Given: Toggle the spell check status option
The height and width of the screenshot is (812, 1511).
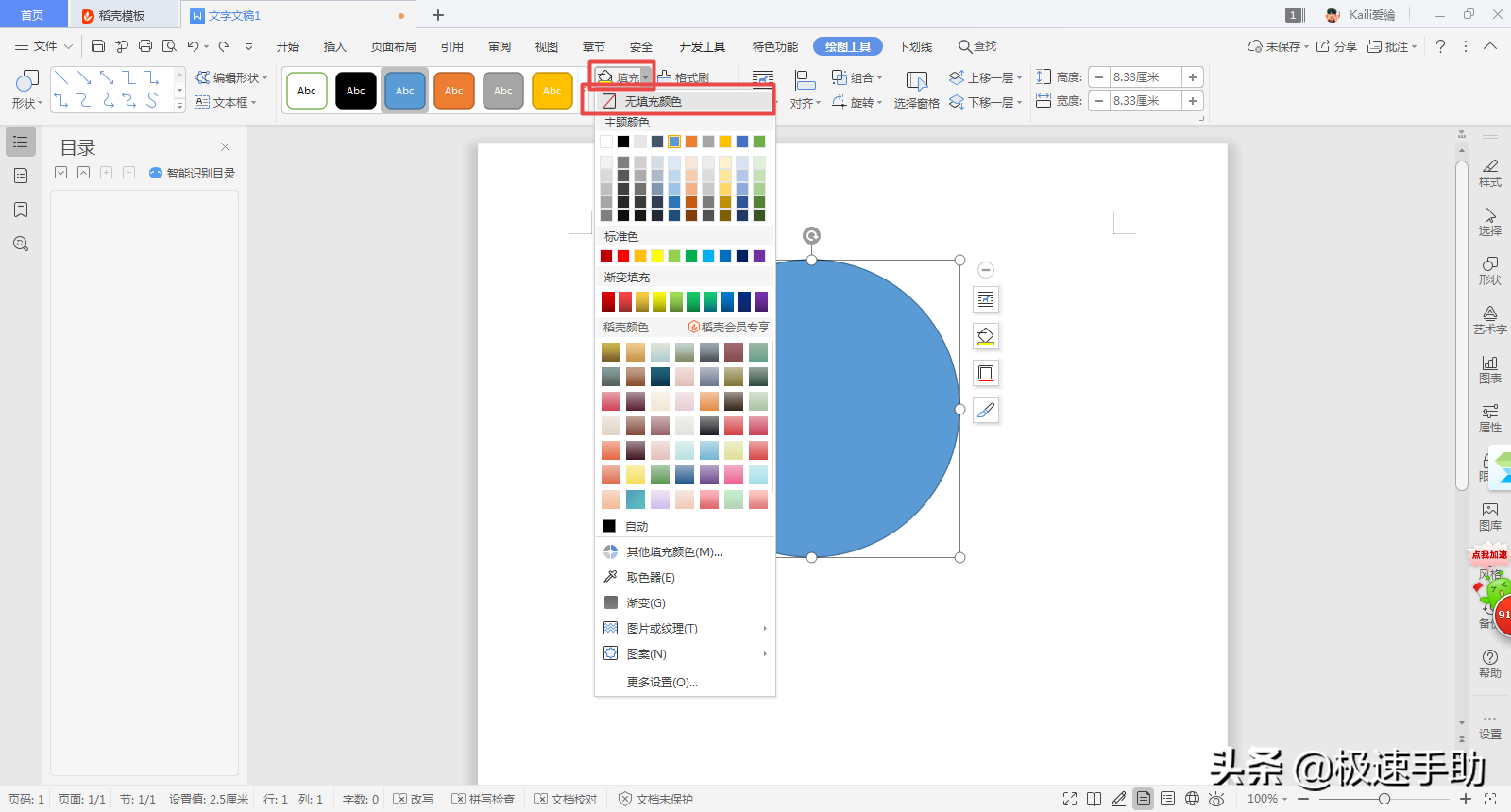Looking at the screenshot, I should pyautogui.click(x=484, y=799).
